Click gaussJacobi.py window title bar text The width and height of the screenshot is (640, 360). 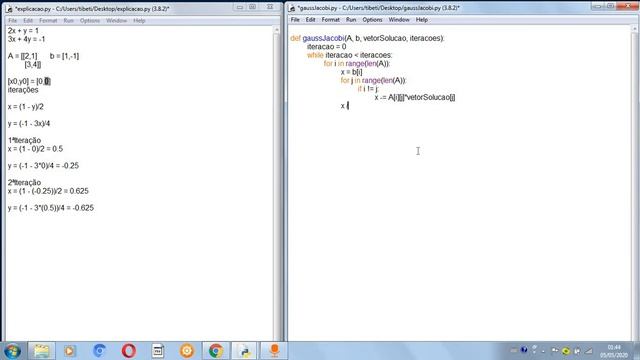click(378, 8)
